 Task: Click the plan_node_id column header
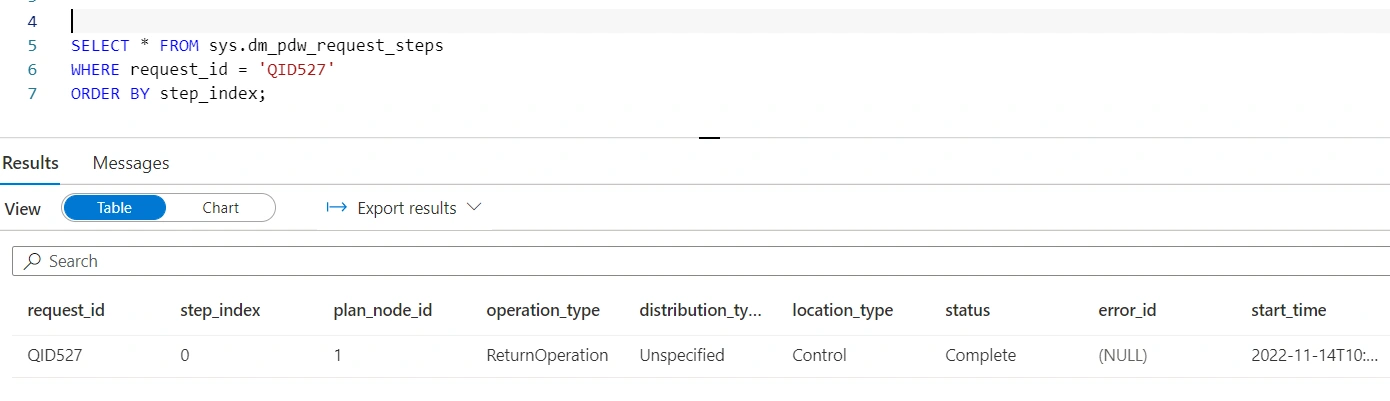click(383, 310)
